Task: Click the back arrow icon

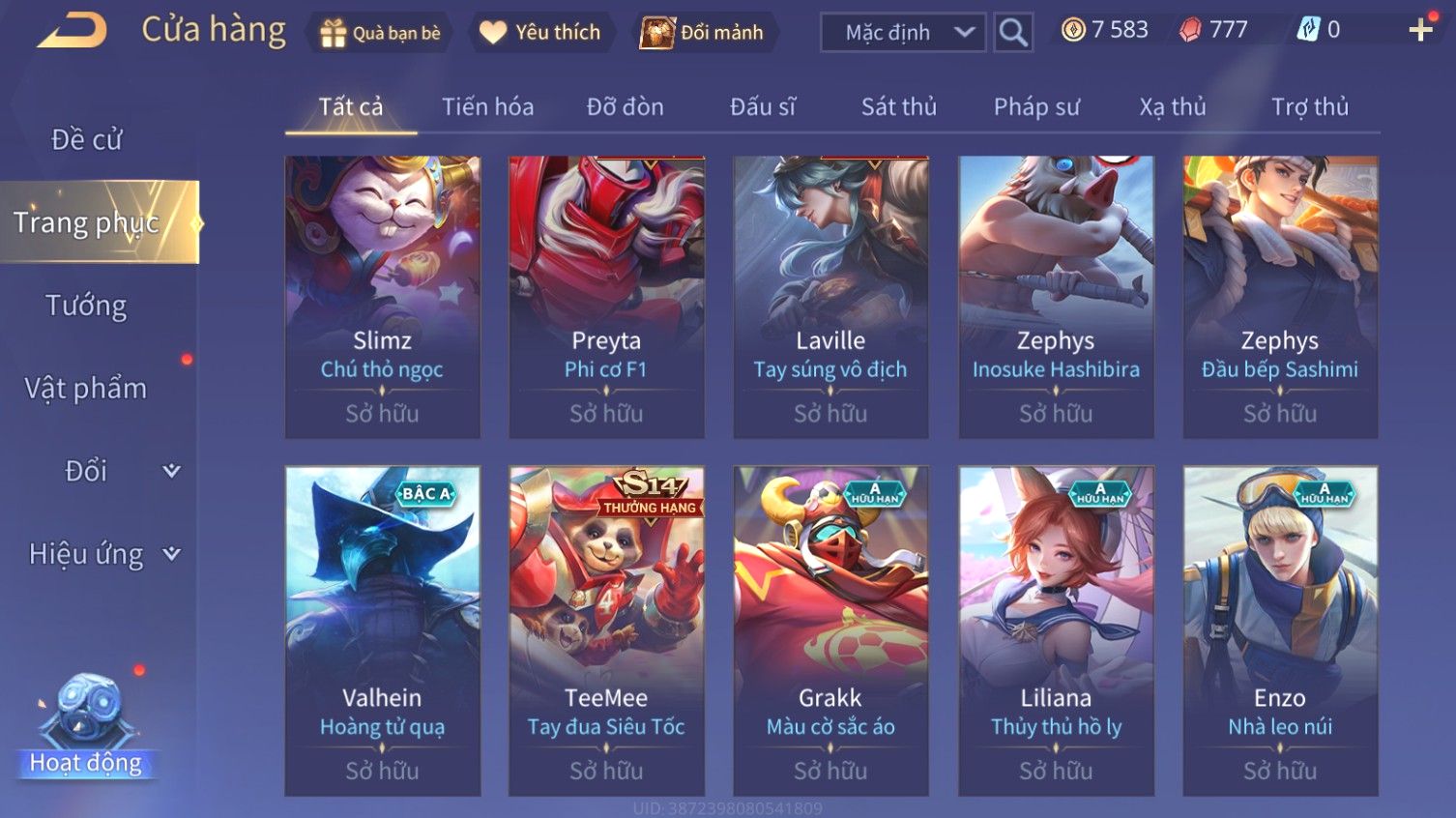Action: (73, 29)
